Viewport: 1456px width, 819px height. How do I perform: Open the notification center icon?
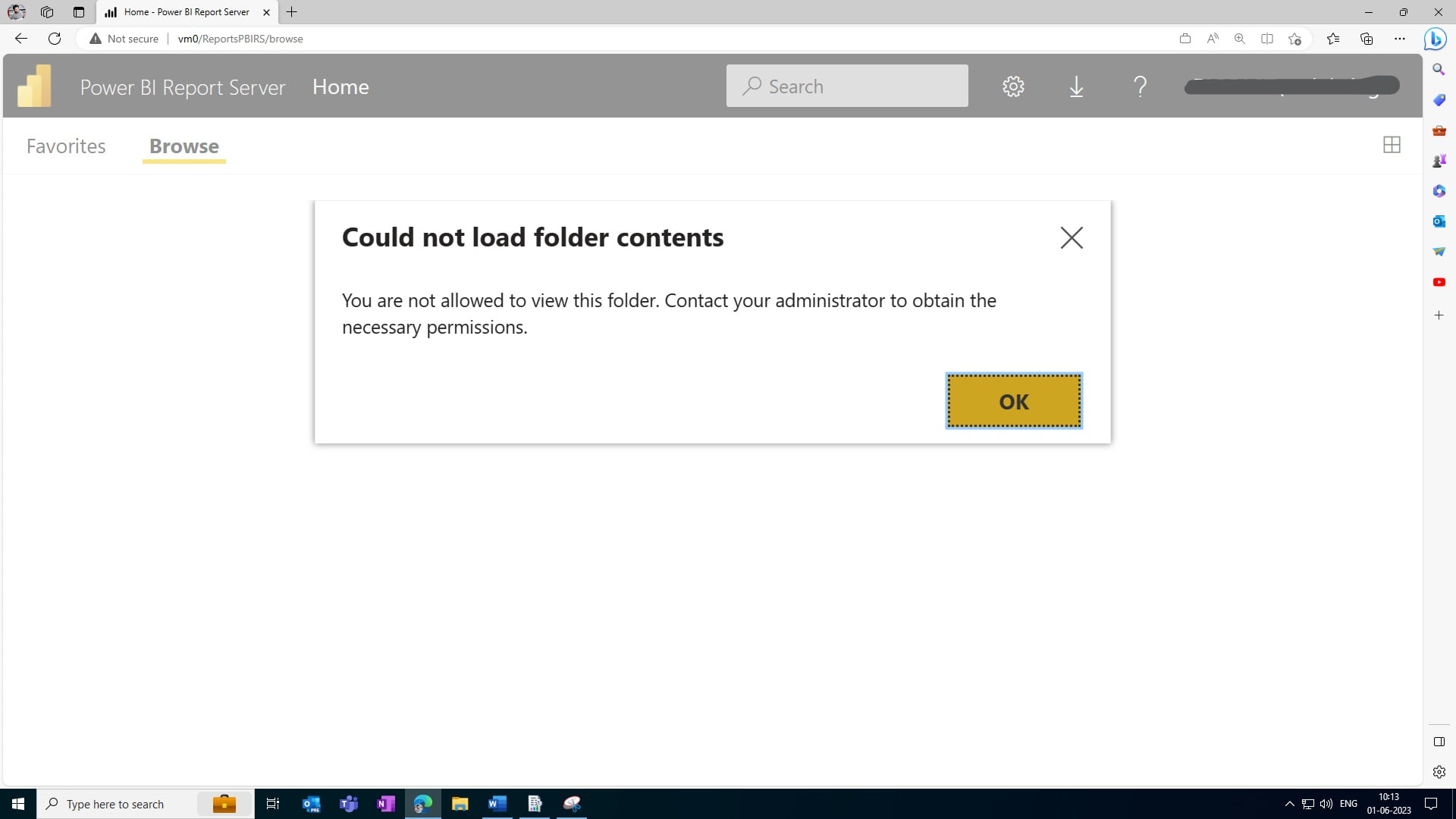point(1431,804)
